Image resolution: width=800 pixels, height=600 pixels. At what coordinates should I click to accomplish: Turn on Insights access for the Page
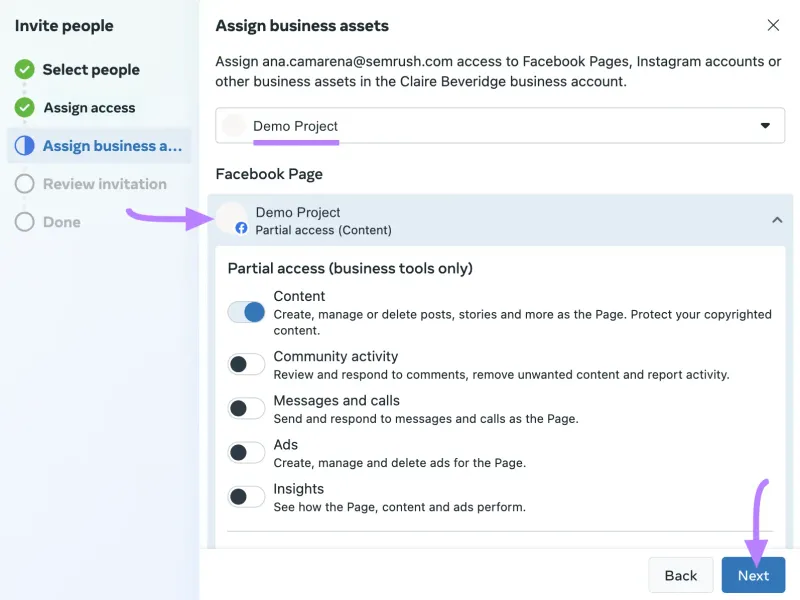[x=246, y=496]
